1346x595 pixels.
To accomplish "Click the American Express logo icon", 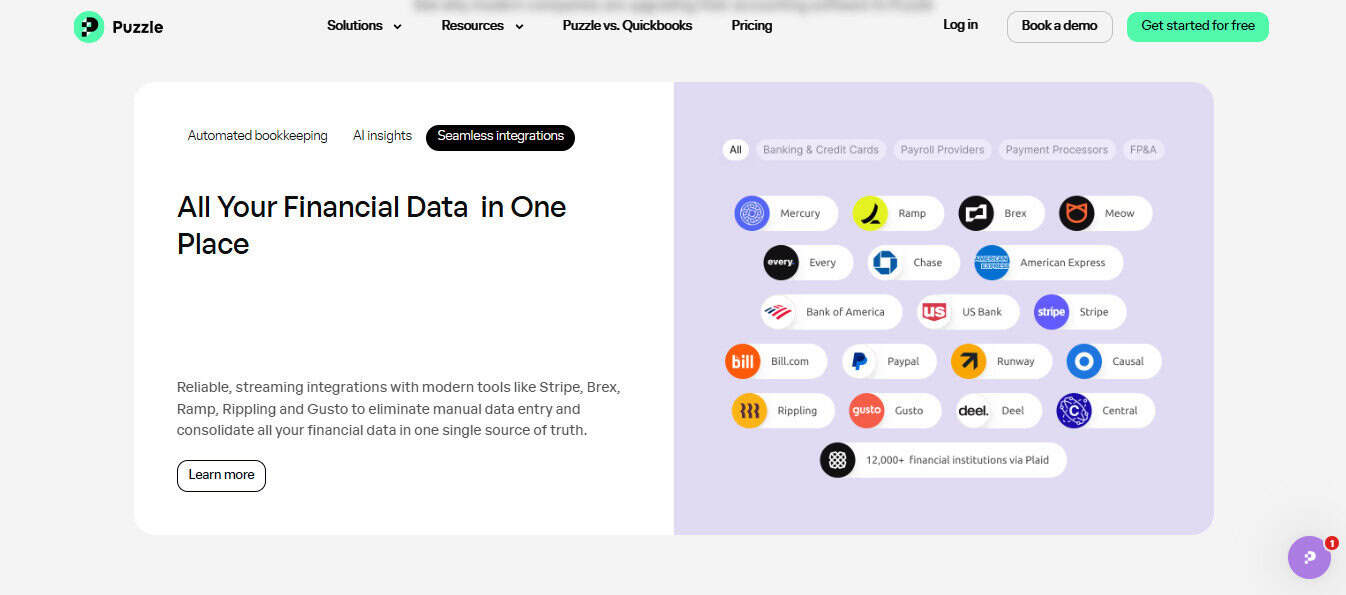I will click(992, 263).
